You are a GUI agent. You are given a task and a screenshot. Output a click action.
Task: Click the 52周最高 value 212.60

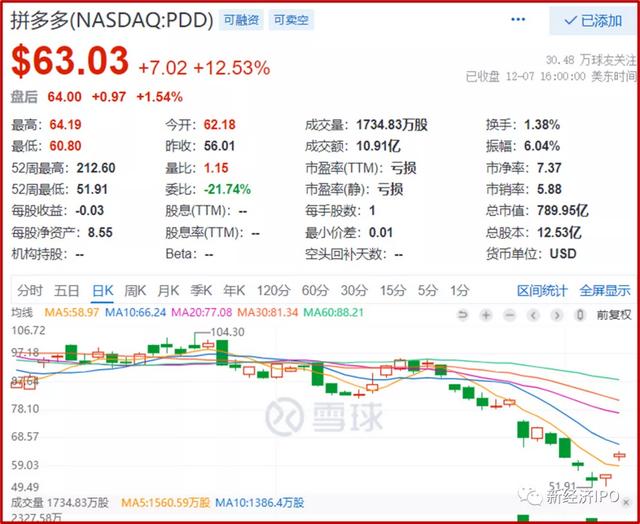[x=96, y=168]
